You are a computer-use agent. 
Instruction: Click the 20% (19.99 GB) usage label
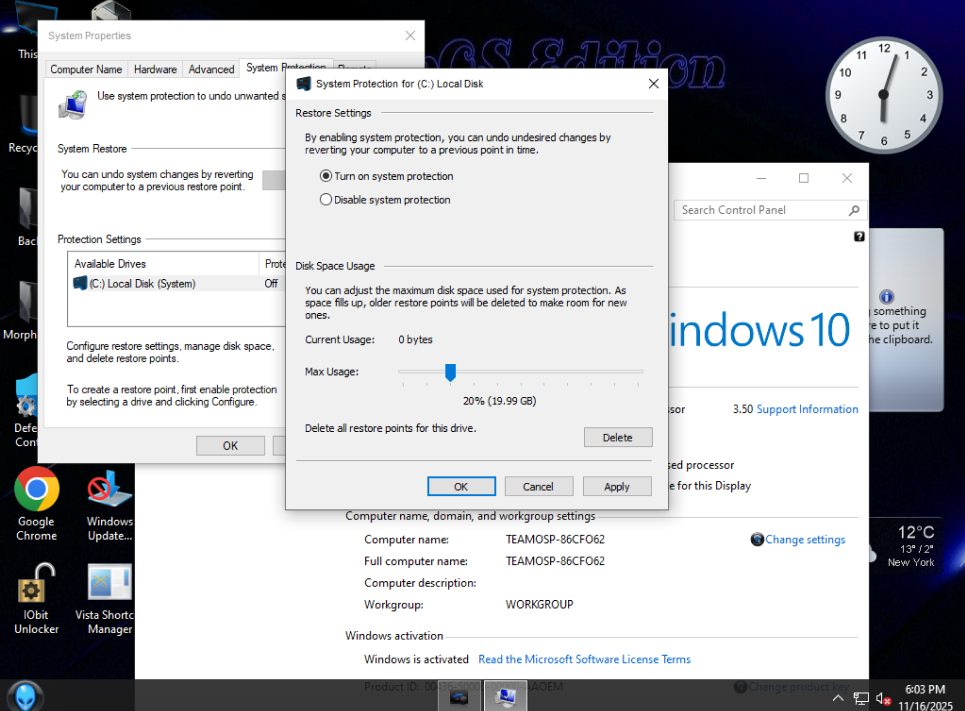point(500,401)
